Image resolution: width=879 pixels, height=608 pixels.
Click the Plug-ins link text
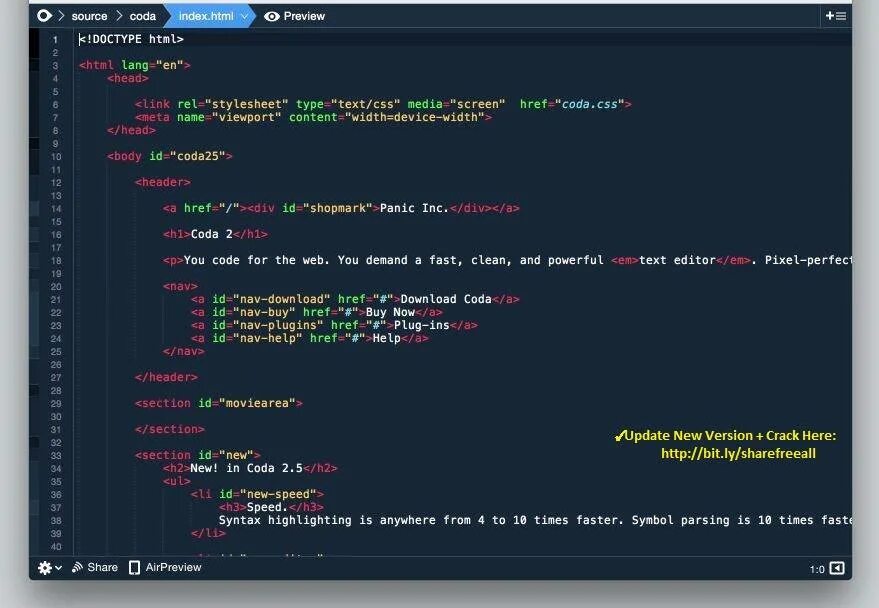click(422, 325)
